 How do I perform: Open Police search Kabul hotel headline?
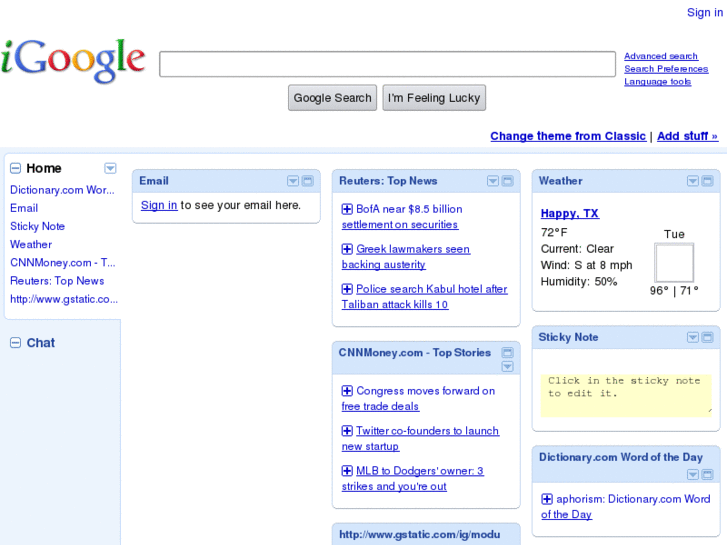coord(425,296)
